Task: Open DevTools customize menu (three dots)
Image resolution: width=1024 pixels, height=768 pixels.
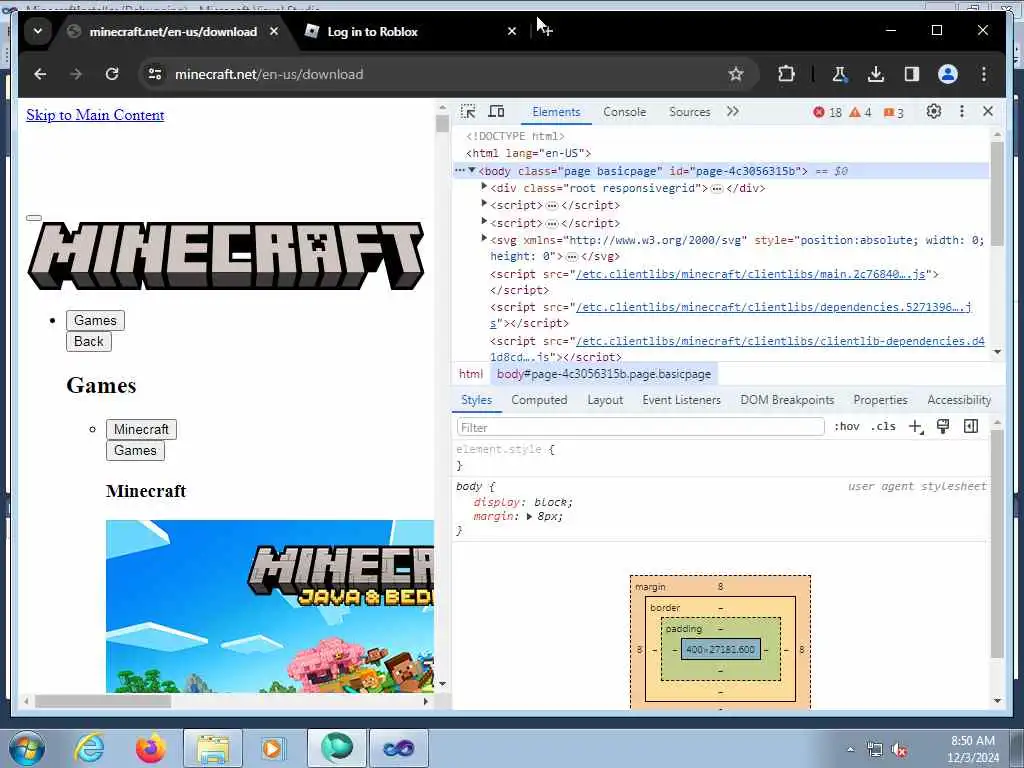Action: 961,112
